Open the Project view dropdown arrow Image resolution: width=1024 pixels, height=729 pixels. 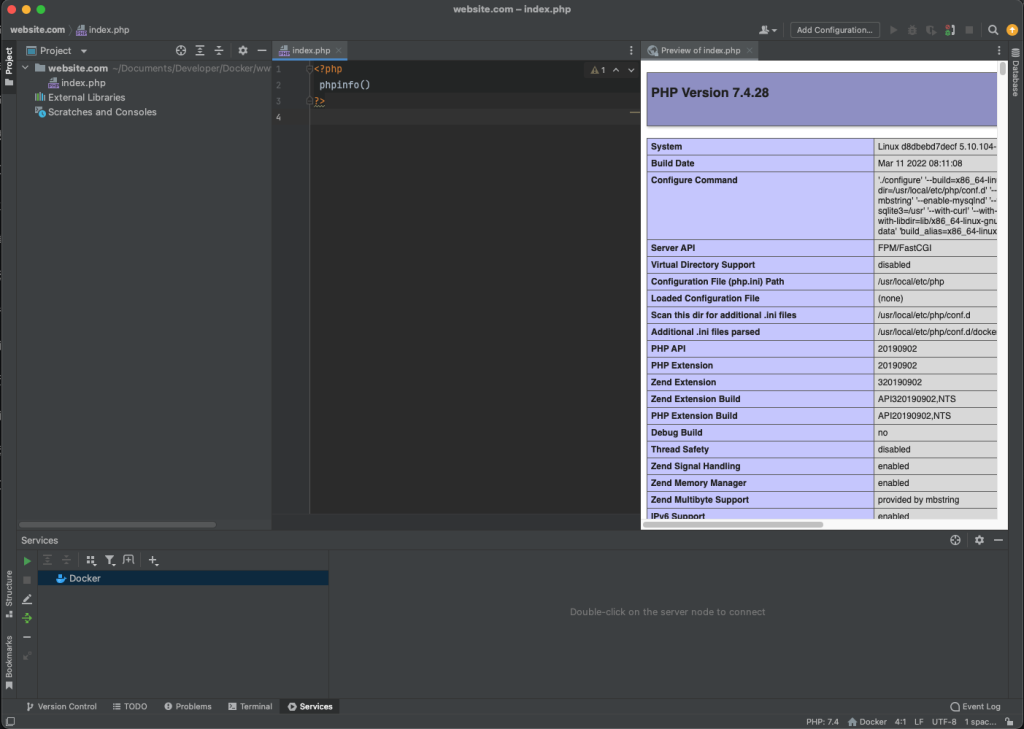[x=84, y=51]
